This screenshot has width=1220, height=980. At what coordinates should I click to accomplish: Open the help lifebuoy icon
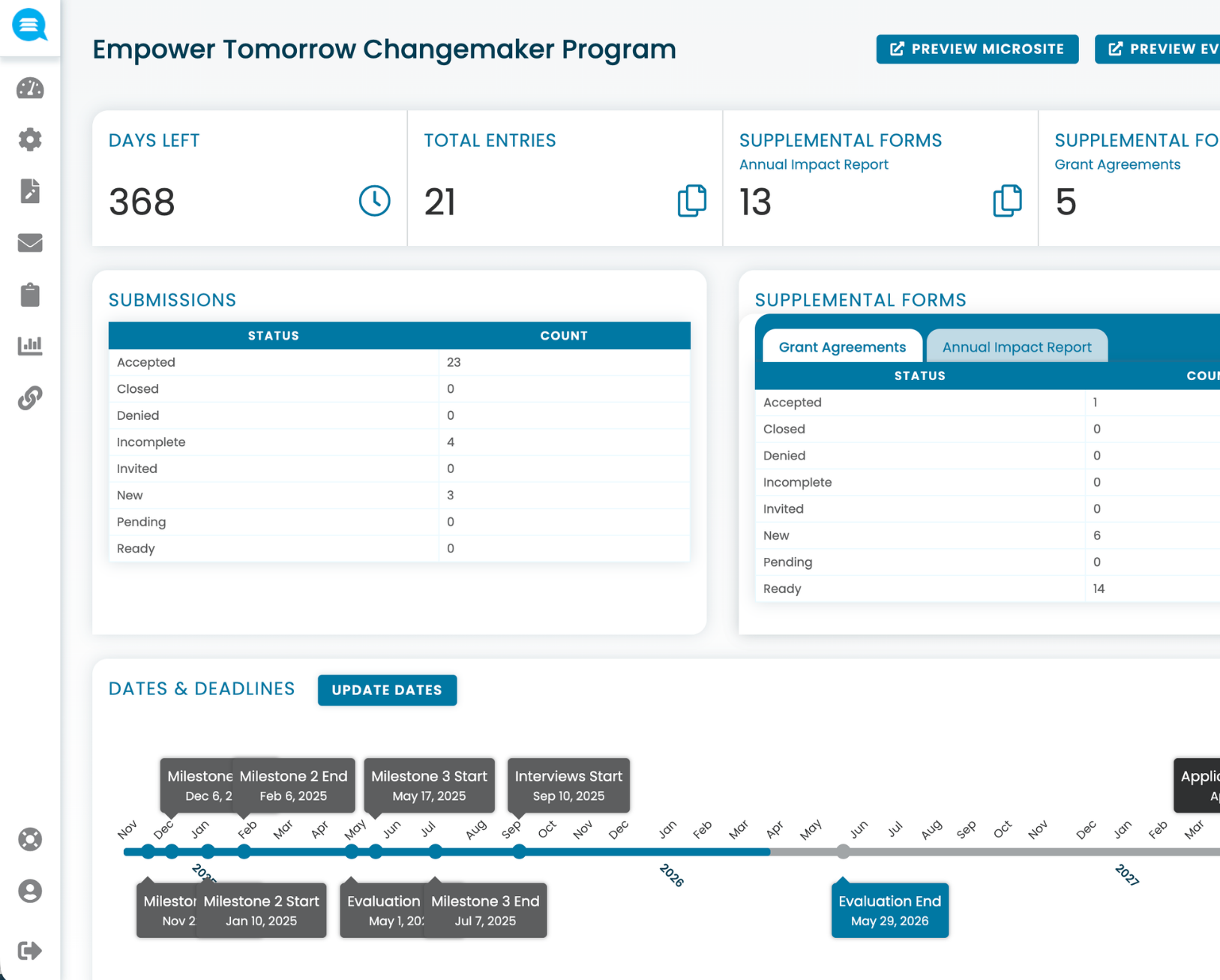coord(29,840)
